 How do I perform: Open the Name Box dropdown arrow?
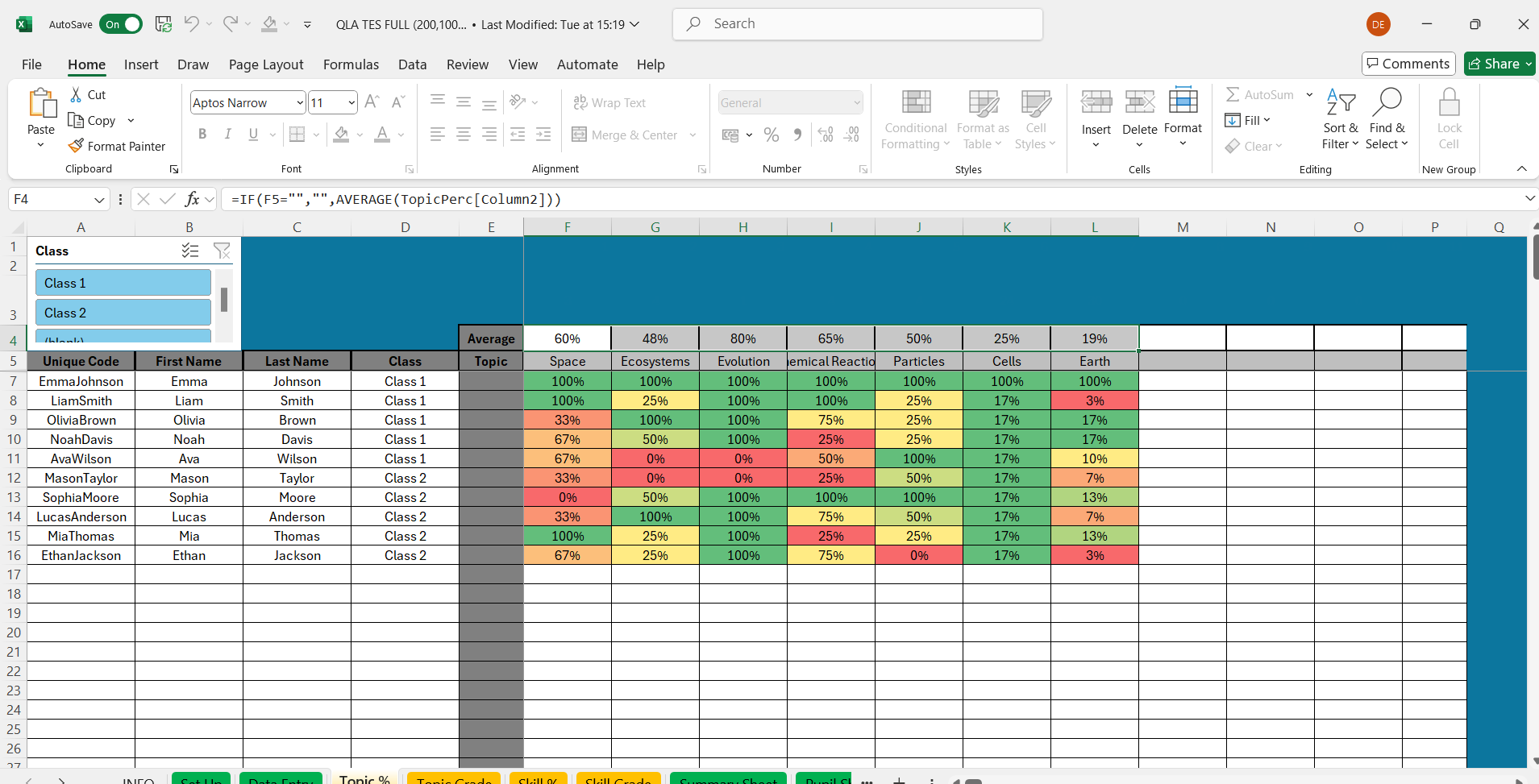tap(99, 200)
